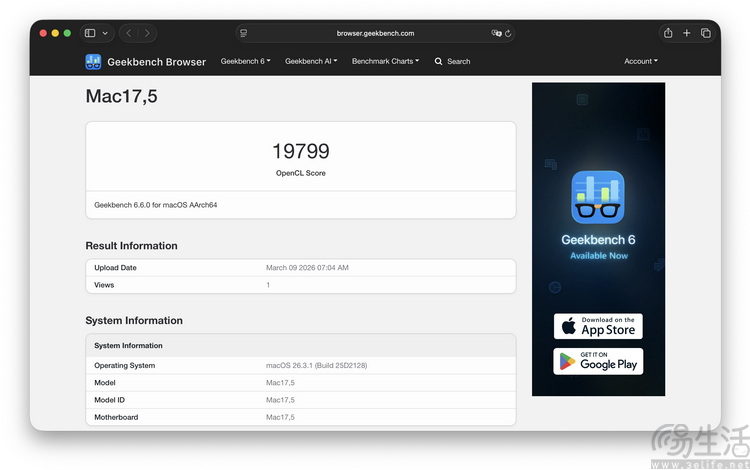Select the Views row label
750x470 pixels.
coord(104,285)
